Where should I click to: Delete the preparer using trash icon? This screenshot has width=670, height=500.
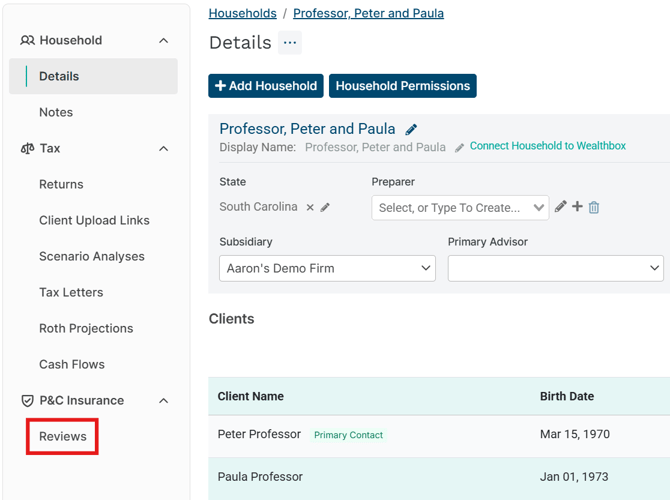tap(594, 207)
